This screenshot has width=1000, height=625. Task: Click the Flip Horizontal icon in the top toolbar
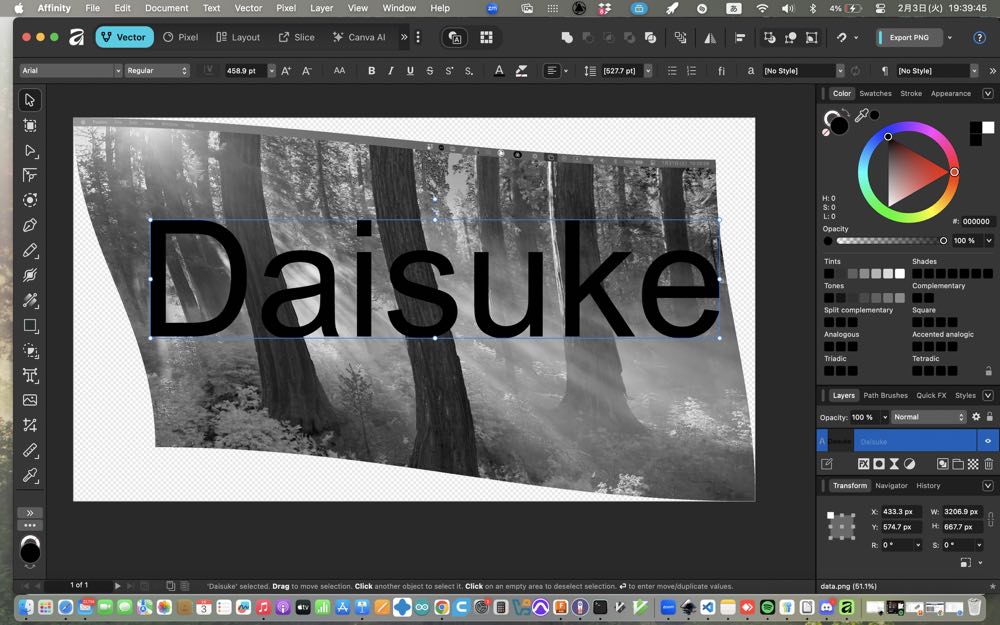tap(710, 38)
